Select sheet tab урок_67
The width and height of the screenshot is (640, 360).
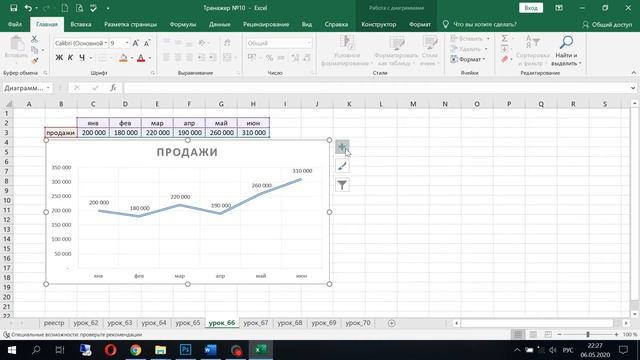click(256, 323)
